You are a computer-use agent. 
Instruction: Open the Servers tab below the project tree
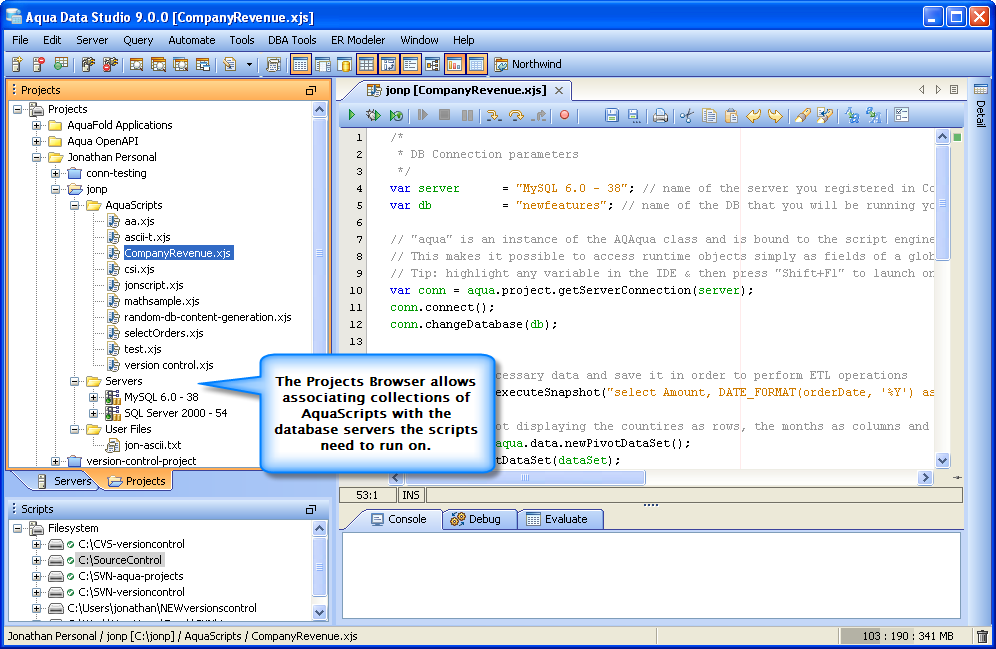(x=66, y=481)
